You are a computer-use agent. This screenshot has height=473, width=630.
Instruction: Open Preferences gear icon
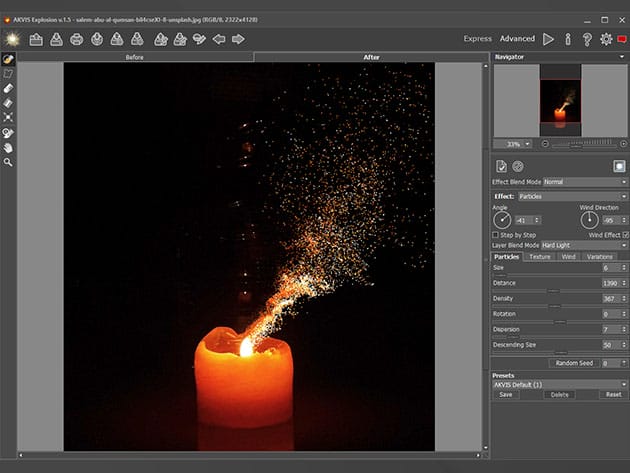[x=606, y=39]
